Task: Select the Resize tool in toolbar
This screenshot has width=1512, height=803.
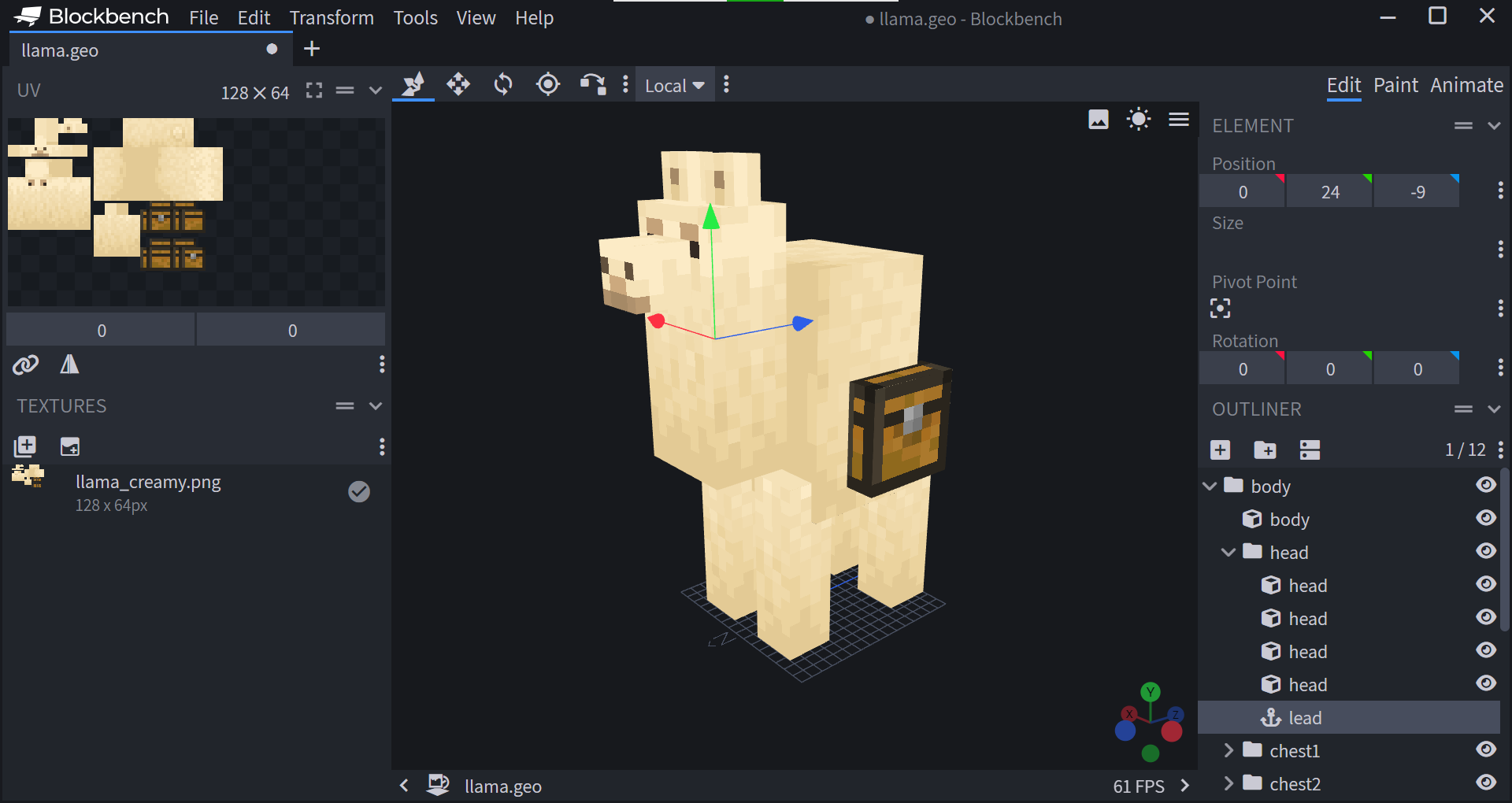Action: pyautogui.click(x=413, y=84)
